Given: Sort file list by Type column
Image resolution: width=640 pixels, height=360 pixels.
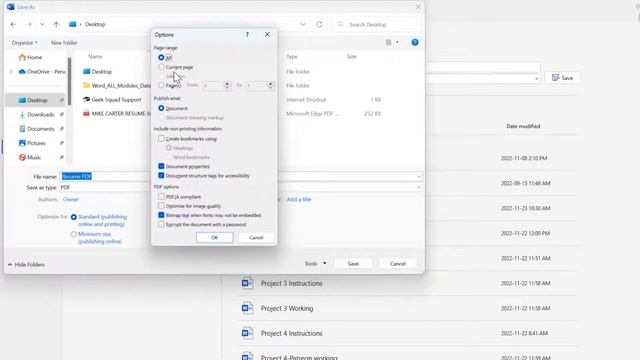Looking at the screenshot, I should pos(292,57).
